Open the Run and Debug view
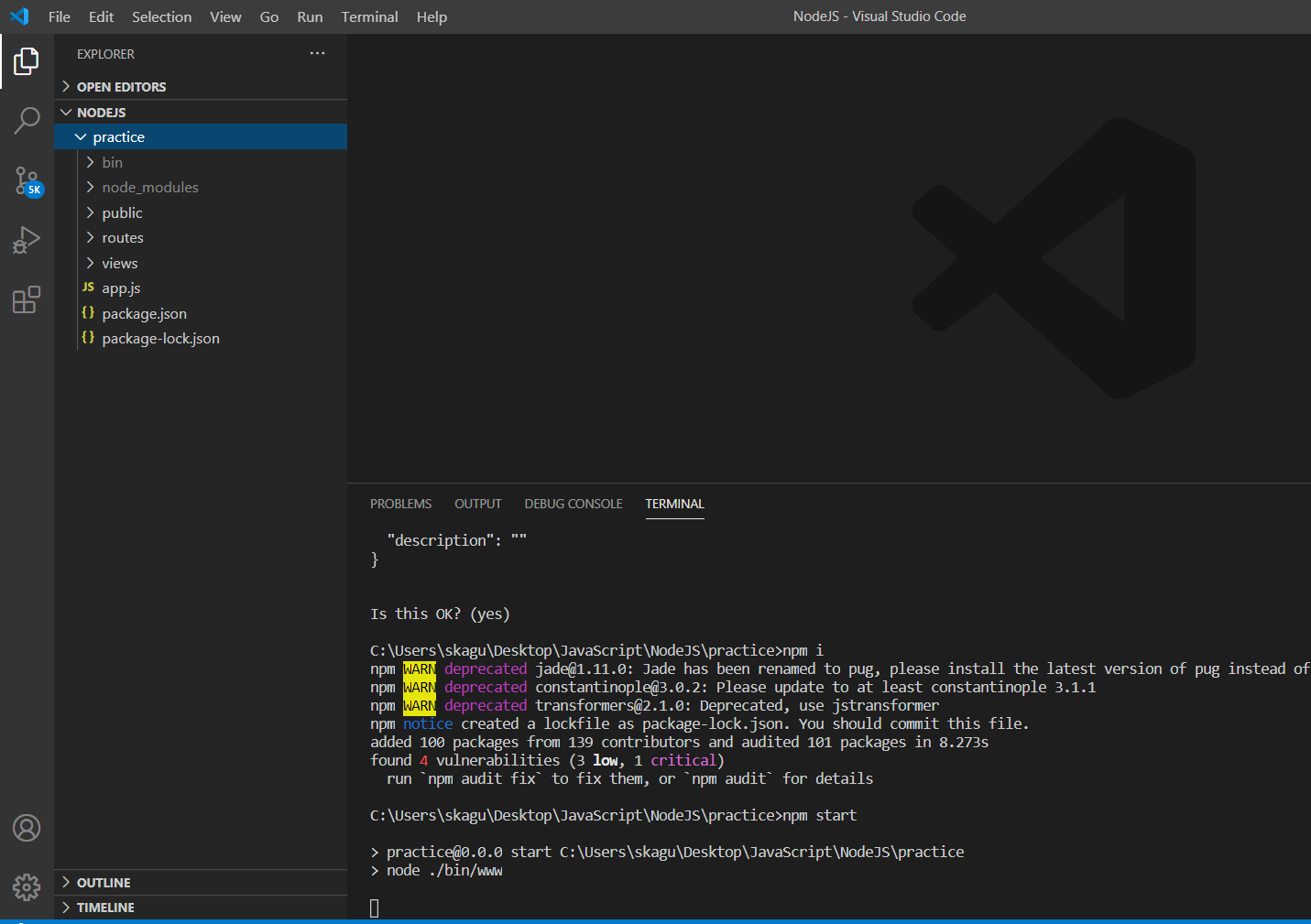The height and width of the screenshot is (924, 1311). [27, 240]
